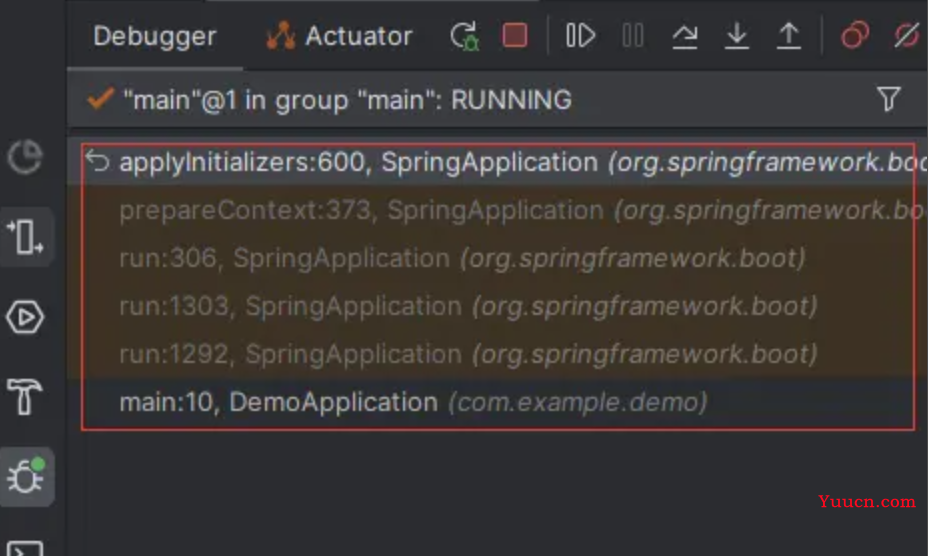Image resolution: width=928 pixels, height=556 pixels.
Task: Resume program execution
Action: (580, 36)
